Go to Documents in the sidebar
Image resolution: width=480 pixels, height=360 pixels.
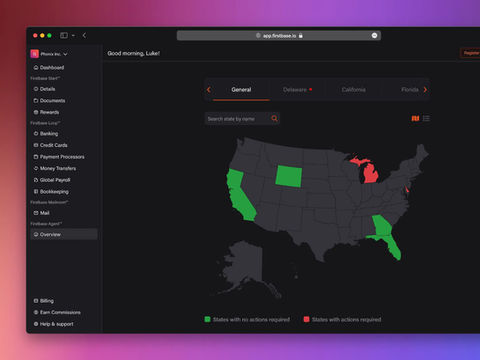pos(49,101)
